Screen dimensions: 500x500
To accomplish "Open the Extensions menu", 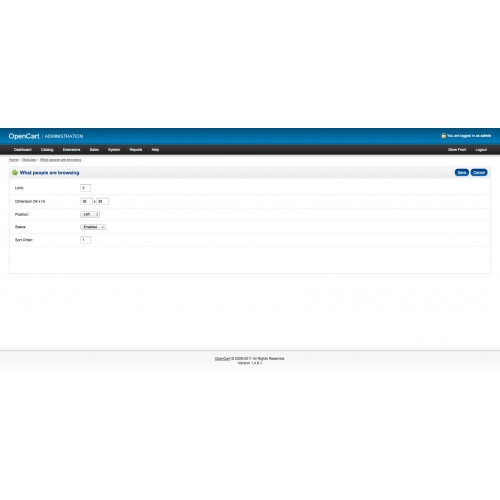I will pyautogui.click(x=71, y=150).
